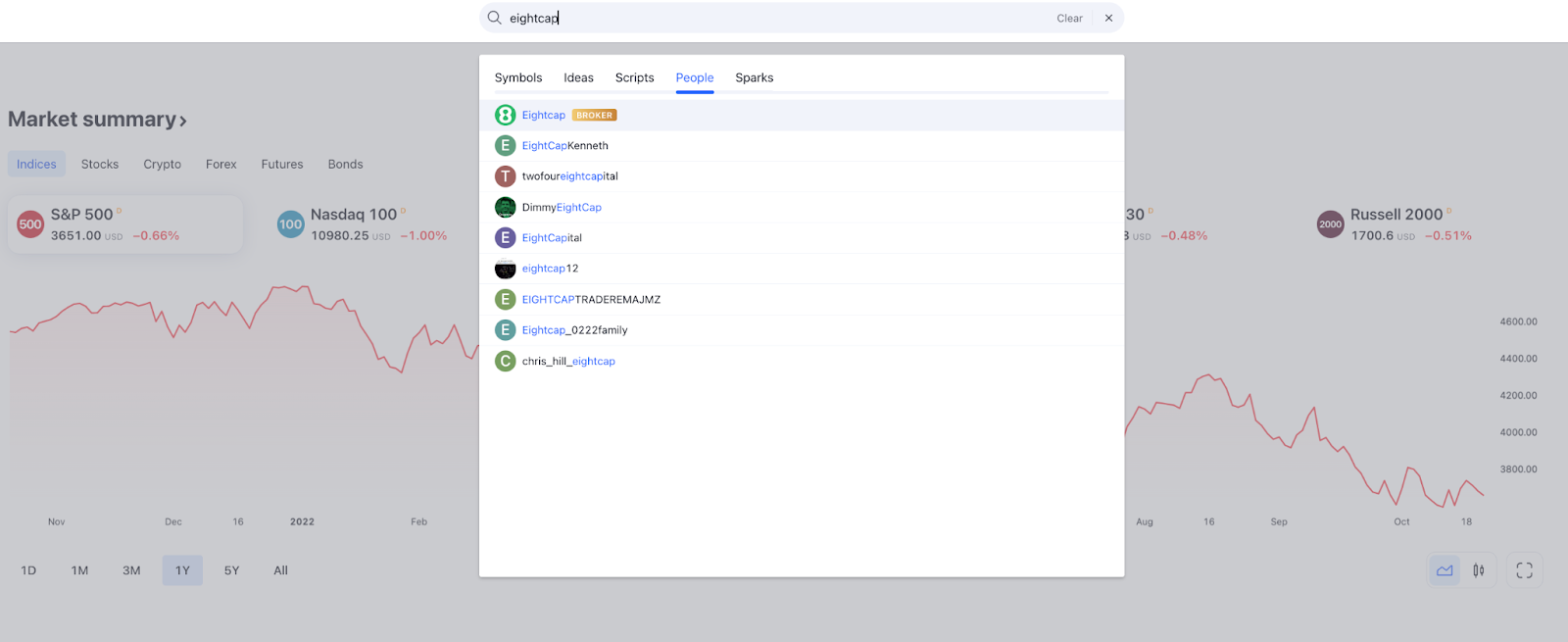Switch to the Symbols tab

(x=517, y=77)
